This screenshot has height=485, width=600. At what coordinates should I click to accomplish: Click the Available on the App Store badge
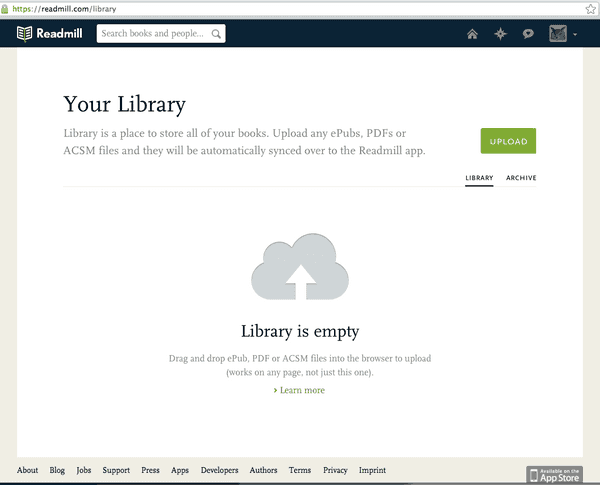pyautogui.click(x=554, y=475)
